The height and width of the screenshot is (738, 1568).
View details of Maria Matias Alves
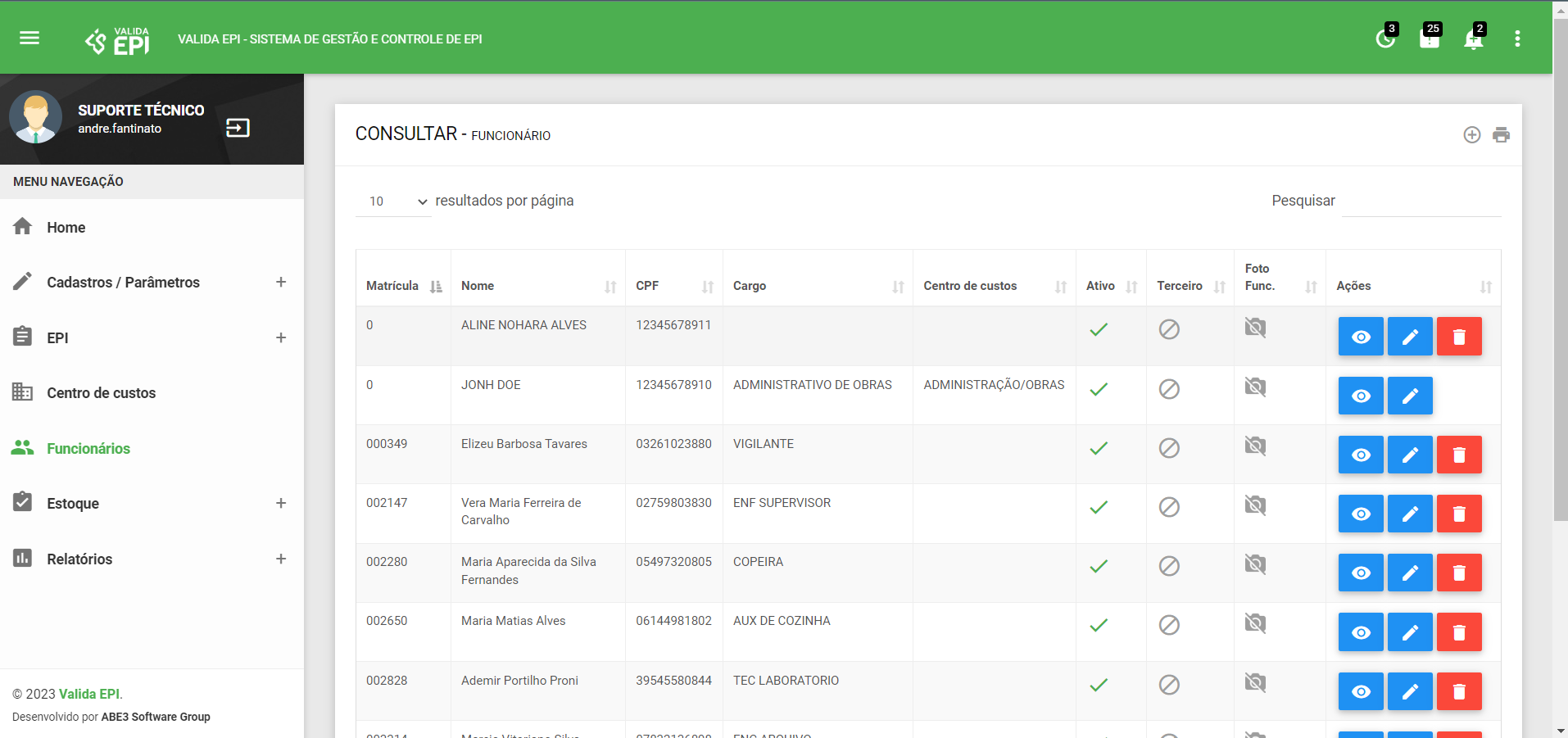1361,632
